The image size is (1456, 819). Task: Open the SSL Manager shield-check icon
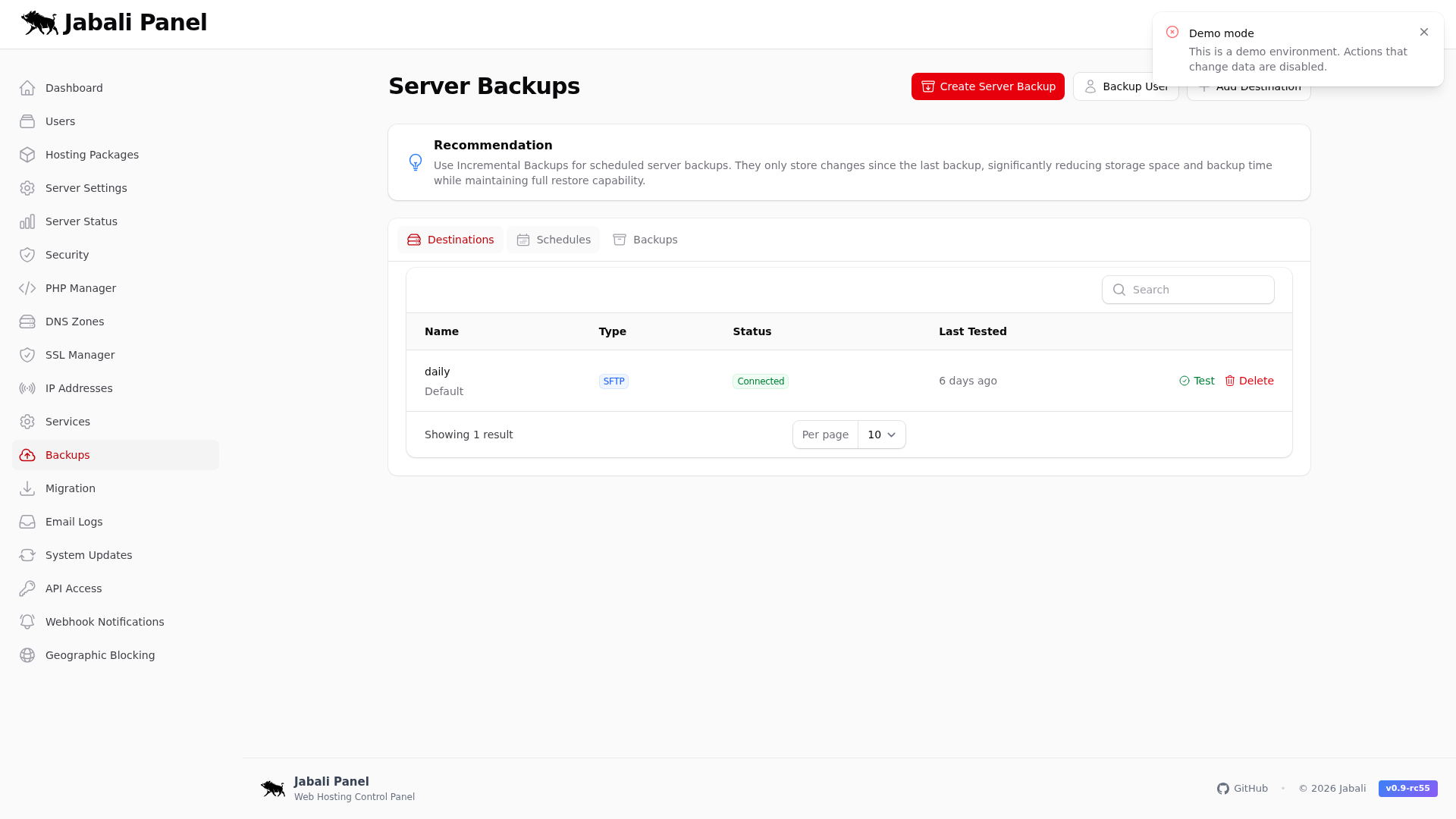27,355
